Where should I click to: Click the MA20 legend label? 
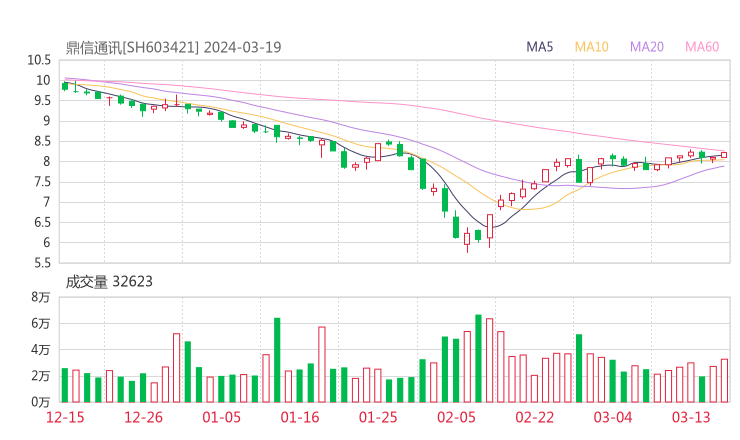coord(647,47)
